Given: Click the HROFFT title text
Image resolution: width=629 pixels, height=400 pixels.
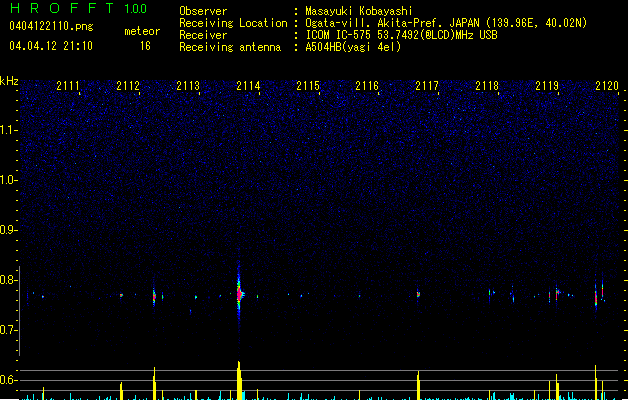Looking at the screenshot, I should coord(62,8).
